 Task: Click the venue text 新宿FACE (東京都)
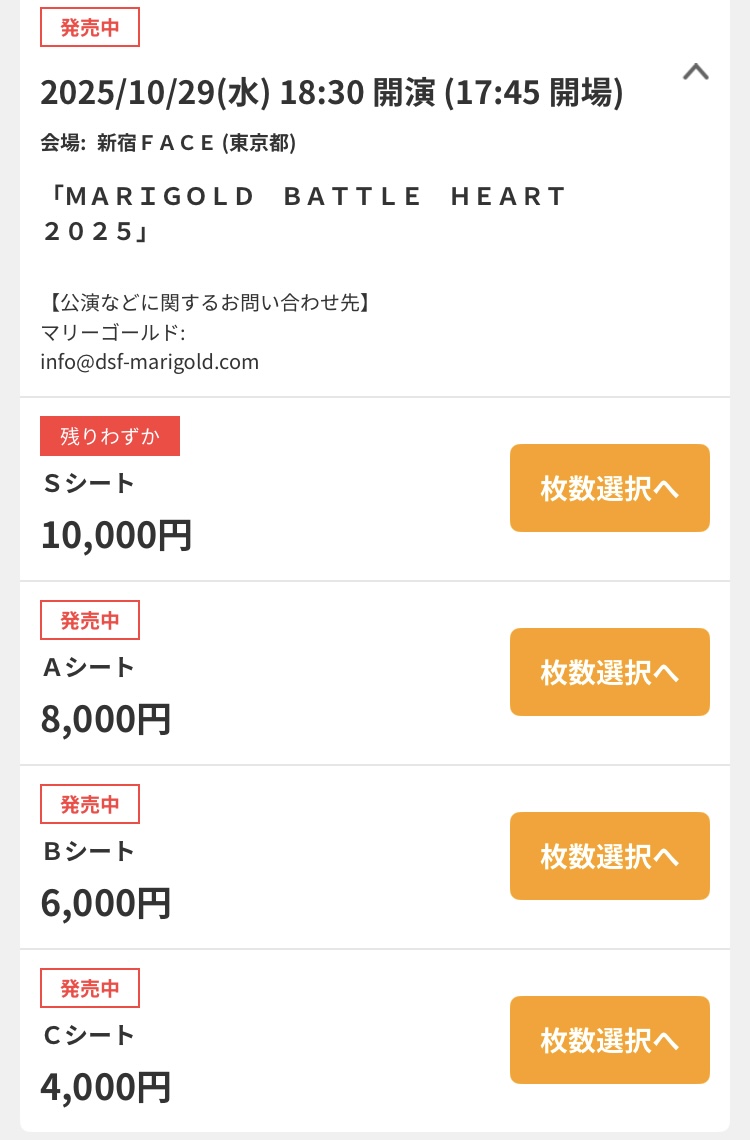coord(196,143)
